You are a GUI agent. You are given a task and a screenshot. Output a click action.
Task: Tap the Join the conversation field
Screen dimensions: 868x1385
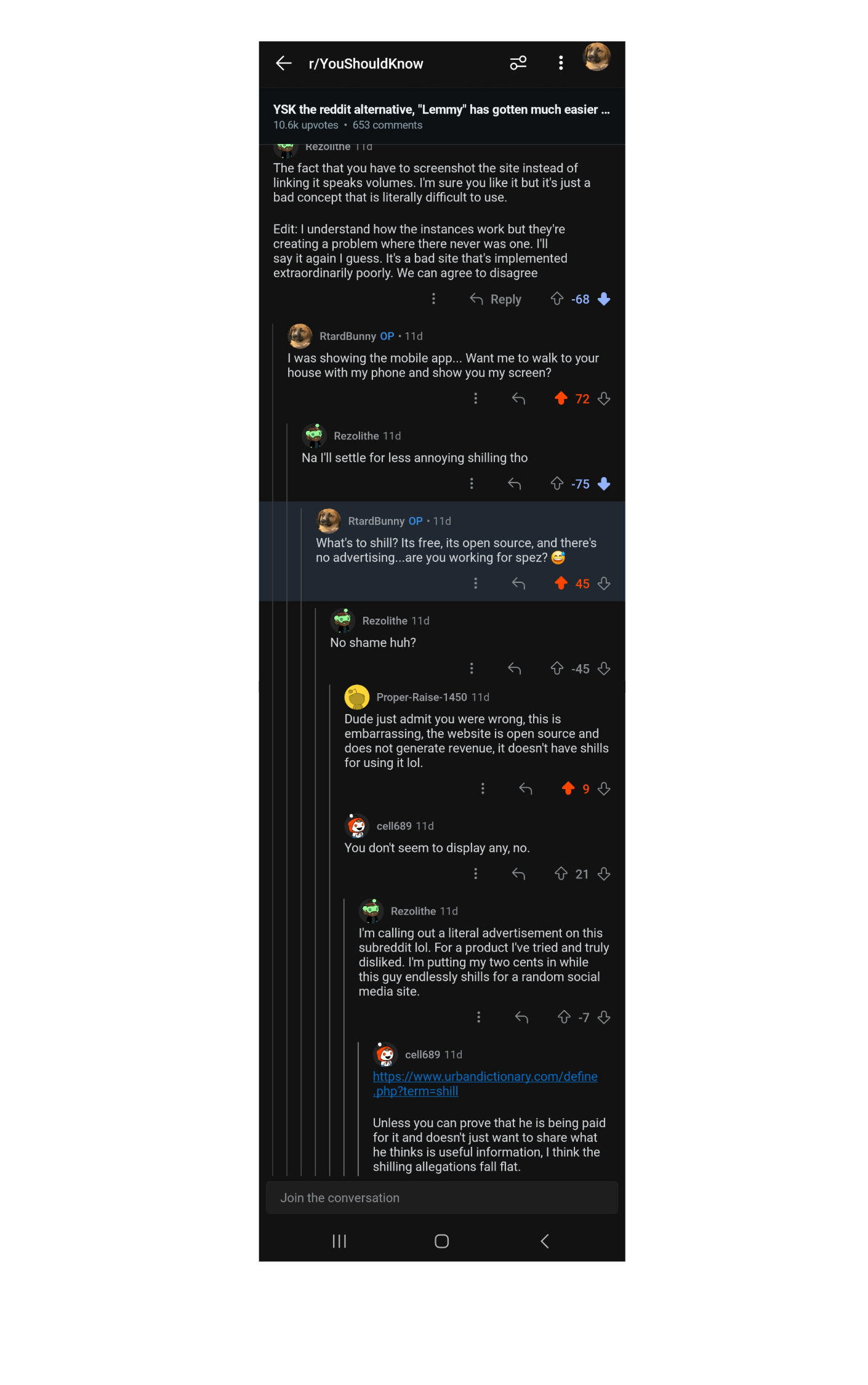pyautogui.click(x=441, y=1198)
